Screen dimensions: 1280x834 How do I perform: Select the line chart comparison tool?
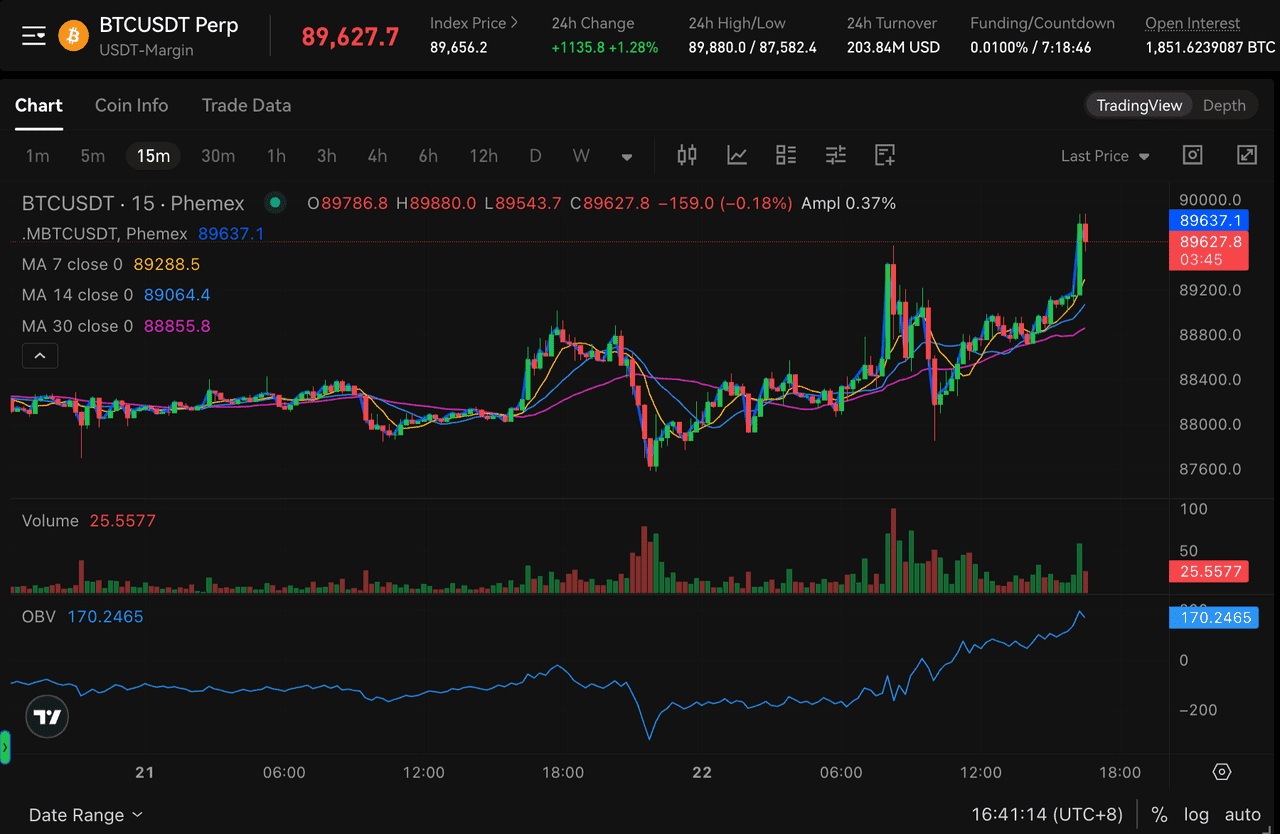737,155
